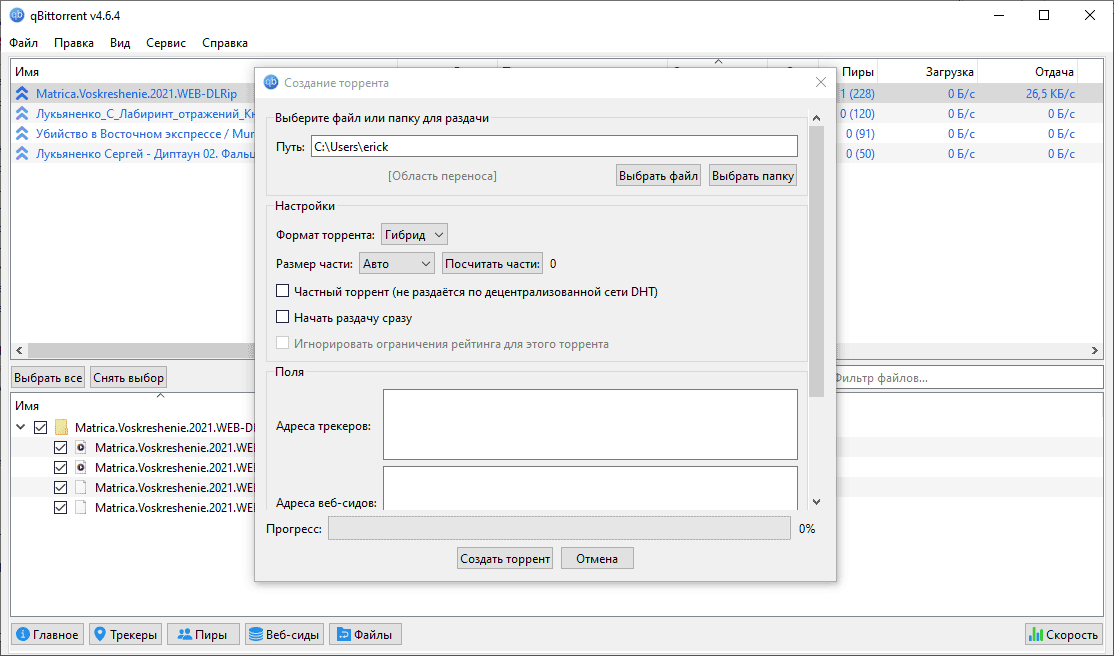
Task: Click Выбрать все in files panel
Action: pos(48,377)
